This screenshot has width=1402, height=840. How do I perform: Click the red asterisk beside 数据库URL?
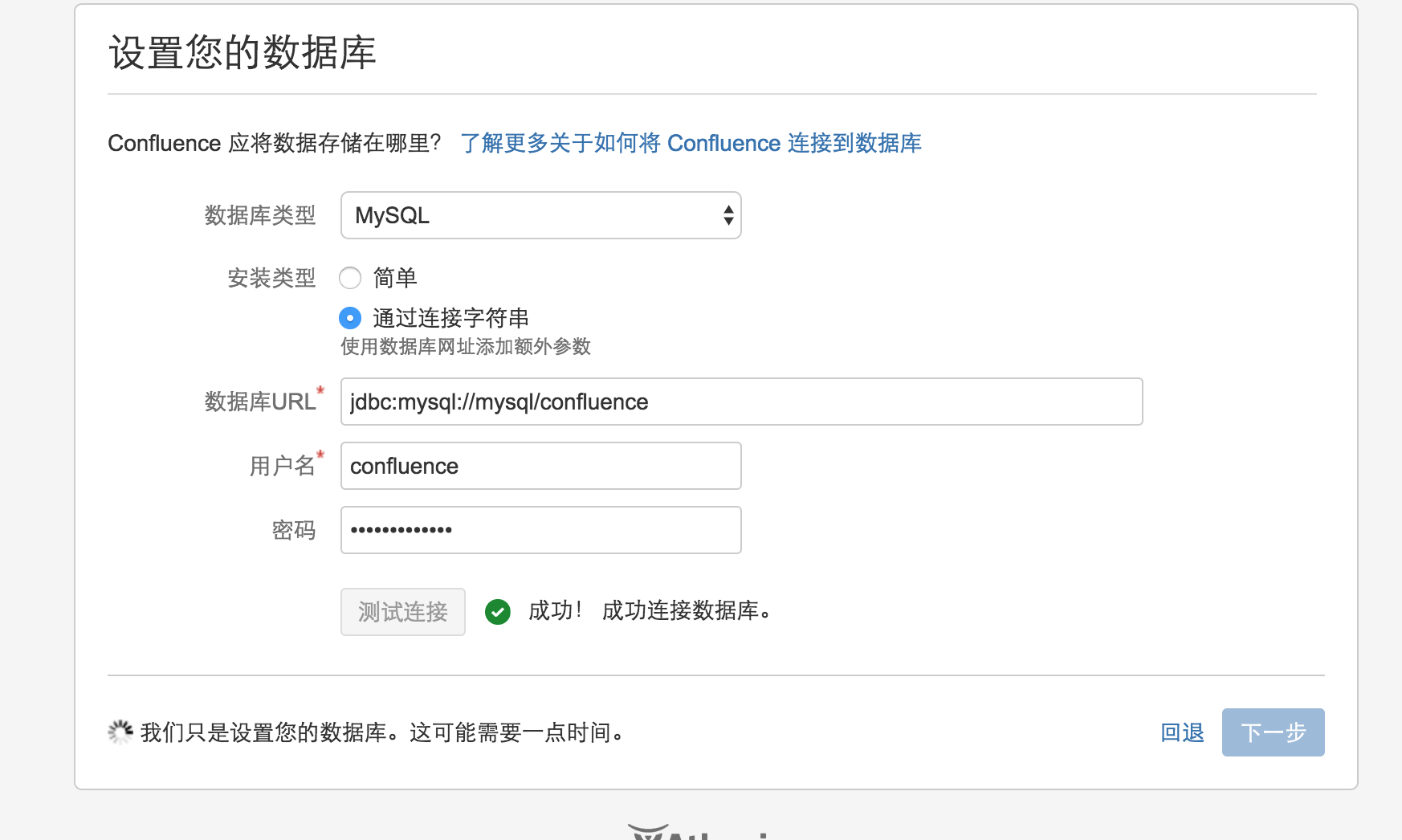tap(320, 392)
